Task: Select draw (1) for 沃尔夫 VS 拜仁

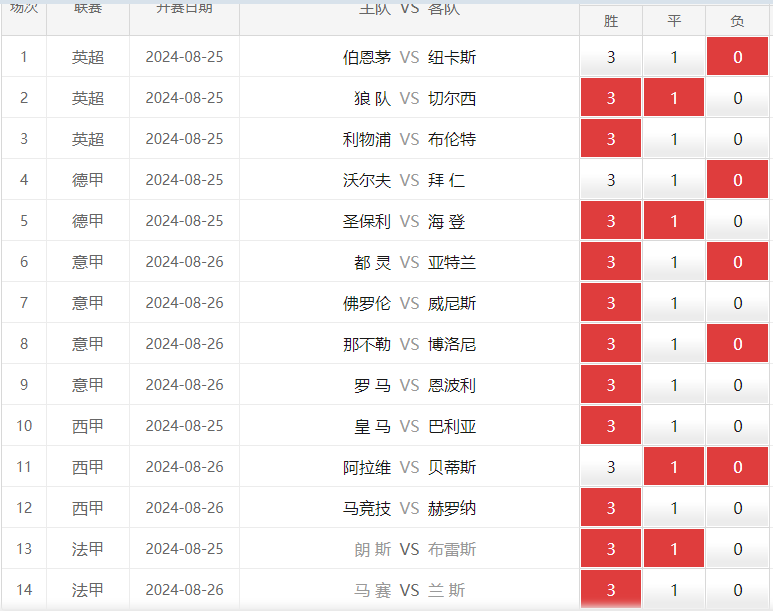Action: 674,180
